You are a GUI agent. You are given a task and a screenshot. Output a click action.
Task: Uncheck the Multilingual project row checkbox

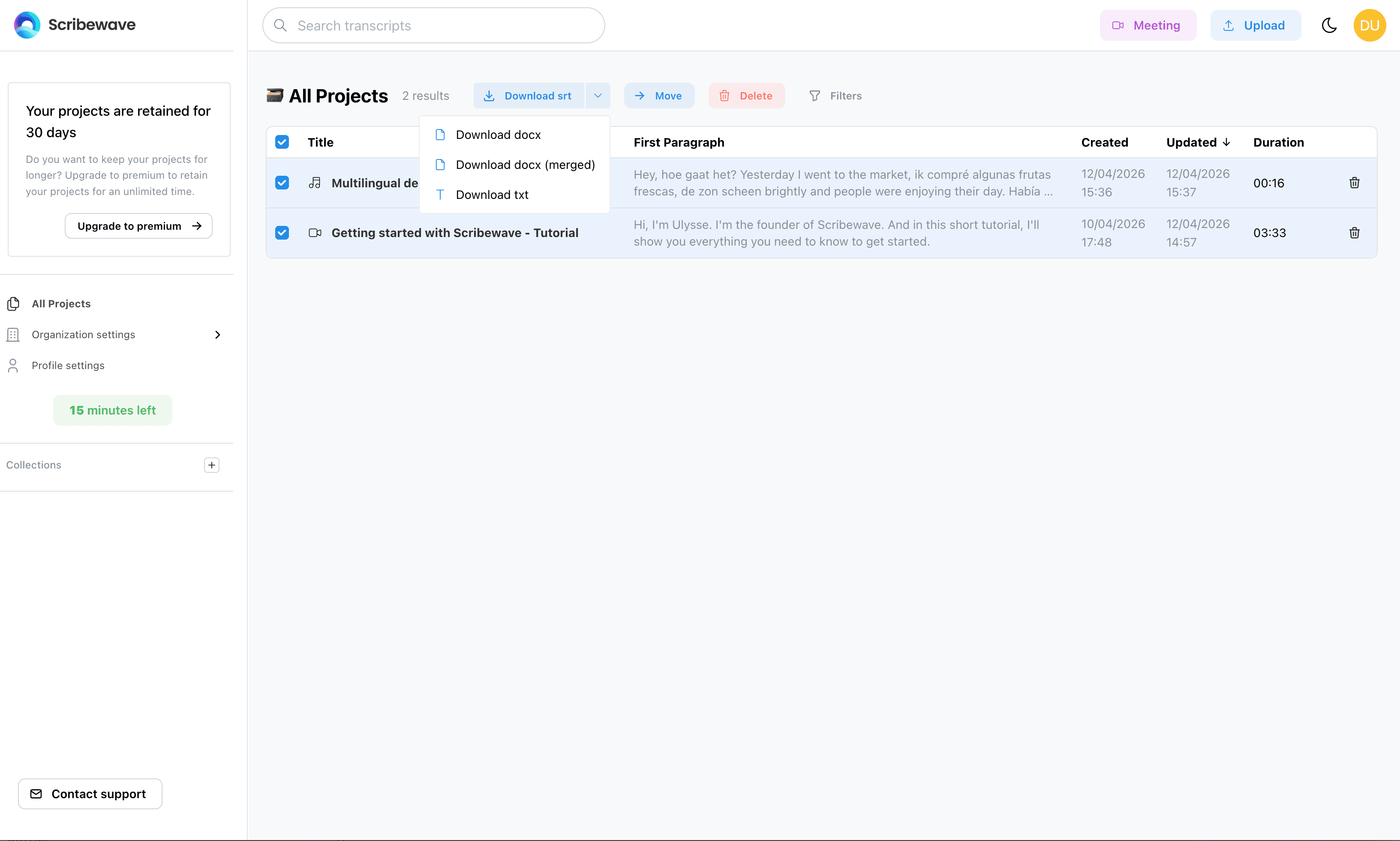pyautogui.click(x=282, y=183)
